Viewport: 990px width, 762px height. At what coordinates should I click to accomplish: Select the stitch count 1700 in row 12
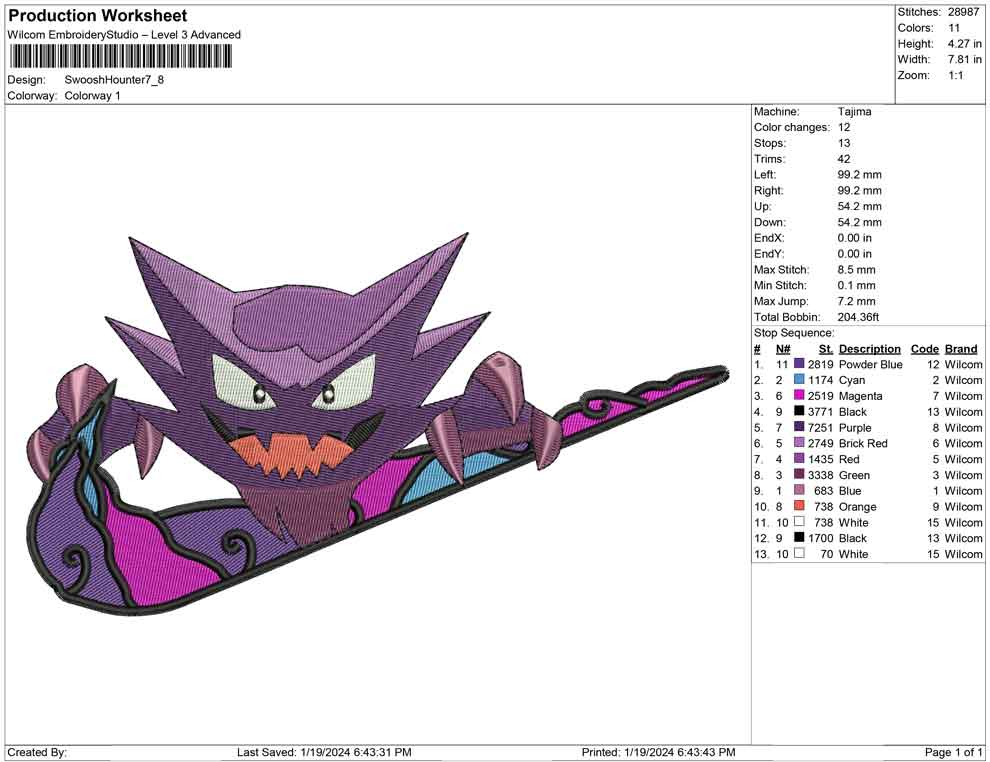click(821, 538)
